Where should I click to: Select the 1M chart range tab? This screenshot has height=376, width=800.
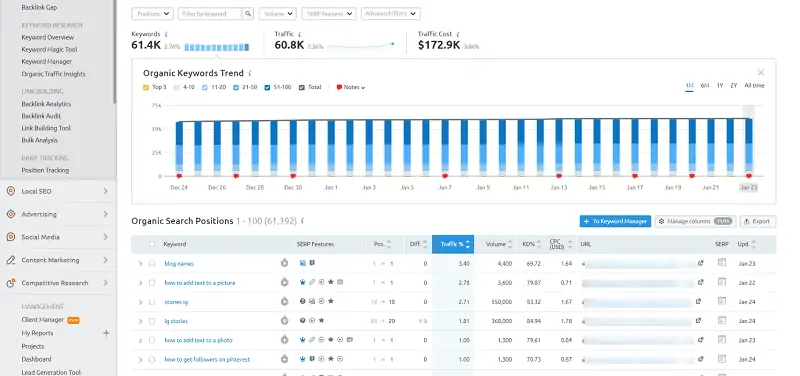[689, 86]
